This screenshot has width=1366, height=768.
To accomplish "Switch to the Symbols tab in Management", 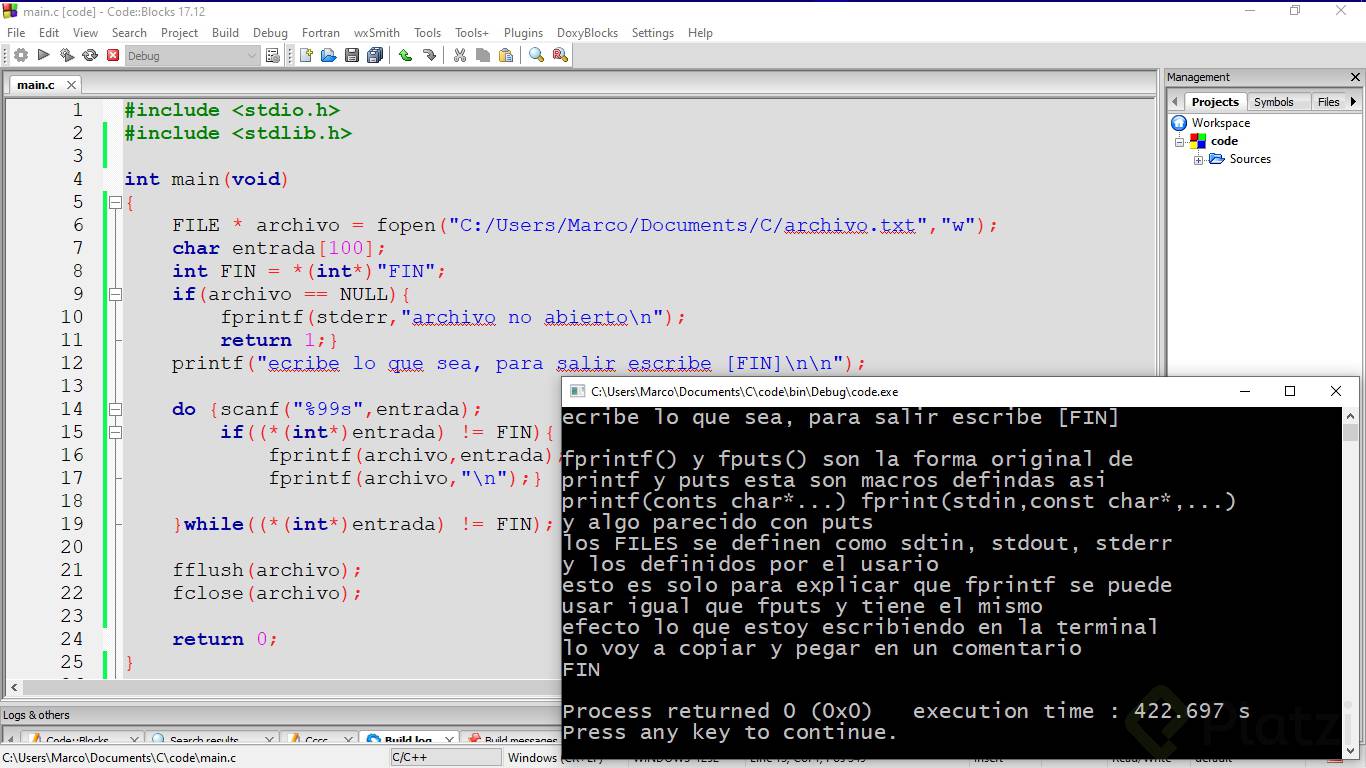I will [x=1274, y=102].
